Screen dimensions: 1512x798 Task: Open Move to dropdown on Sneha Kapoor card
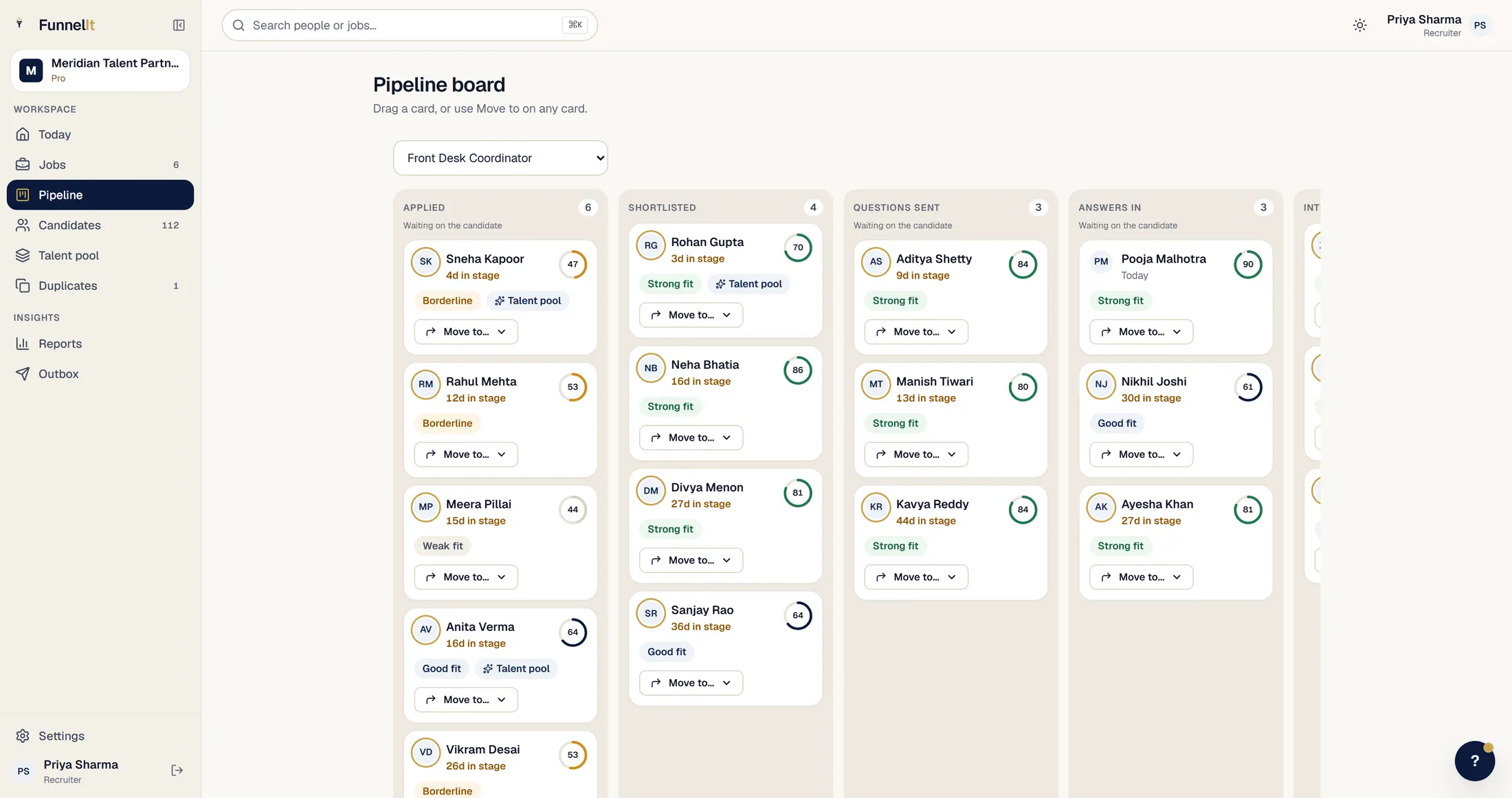(466, 332)
